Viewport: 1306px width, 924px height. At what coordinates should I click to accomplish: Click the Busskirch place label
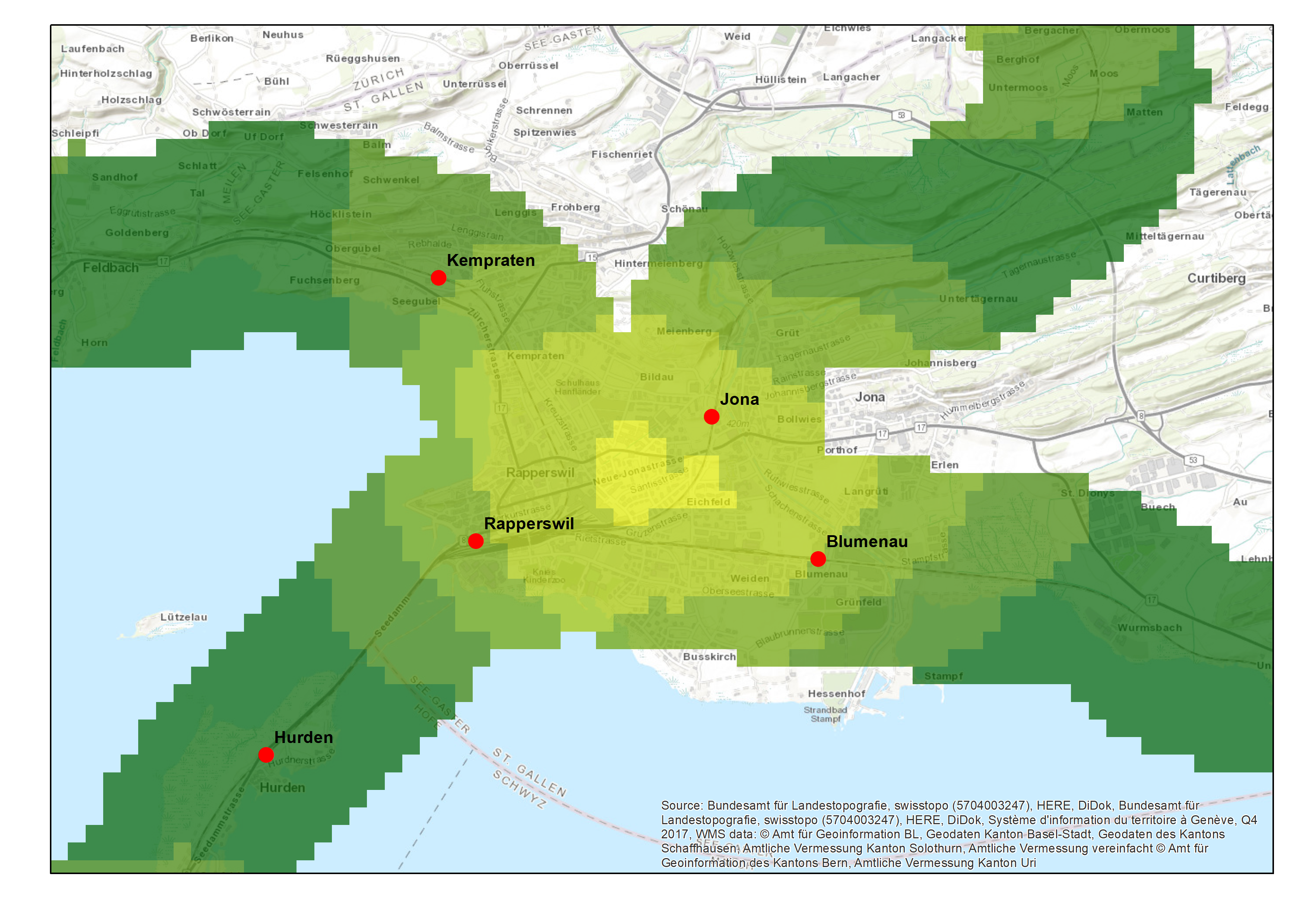(x=709, y=657)
